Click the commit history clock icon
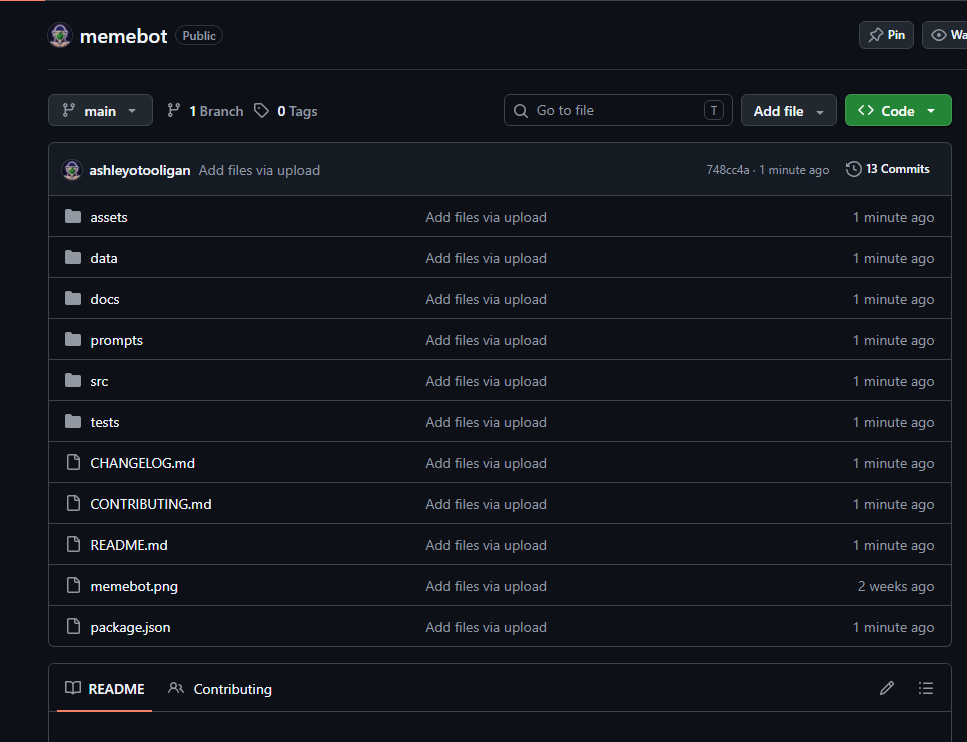Viewport: 967px width, 742px height. click(854, 169)
